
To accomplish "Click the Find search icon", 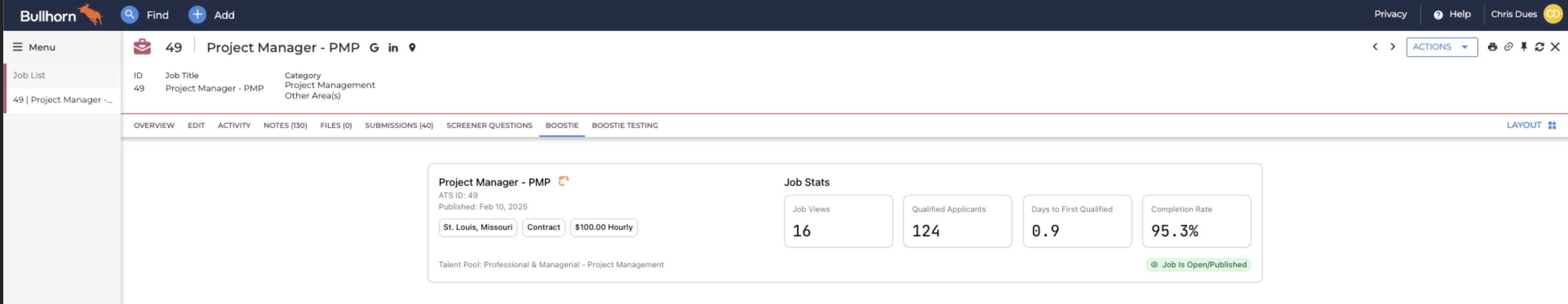I will click(x=129, y=15).
